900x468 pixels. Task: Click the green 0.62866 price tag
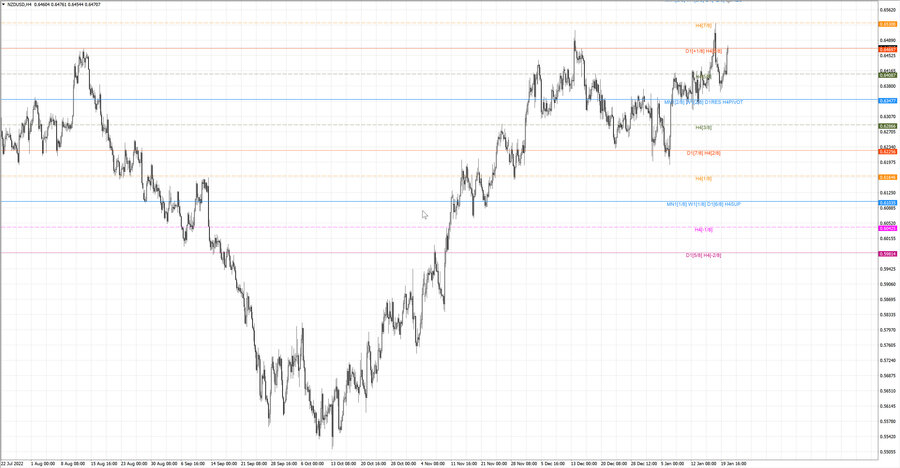point(888,126)
